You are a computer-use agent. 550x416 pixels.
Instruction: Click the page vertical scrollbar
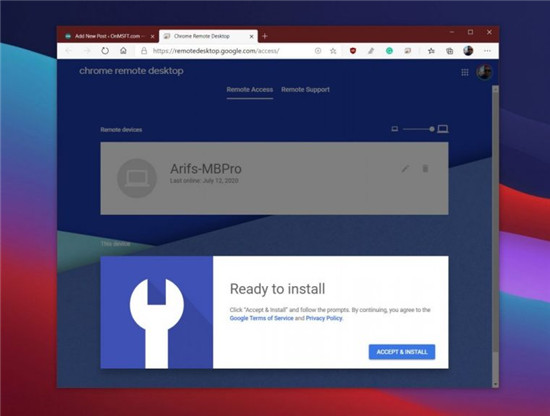pyautogui.click(x=495, y=223)
